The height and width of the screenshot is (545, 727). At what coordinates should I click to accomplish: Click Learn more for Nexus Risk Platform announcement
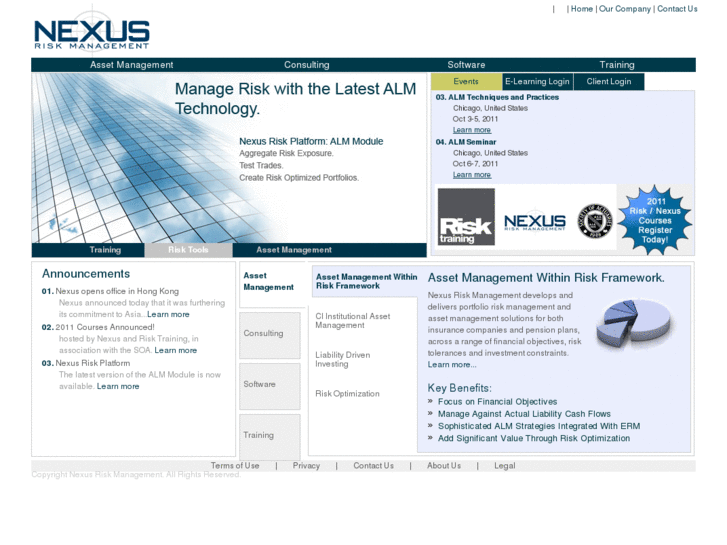118,386
